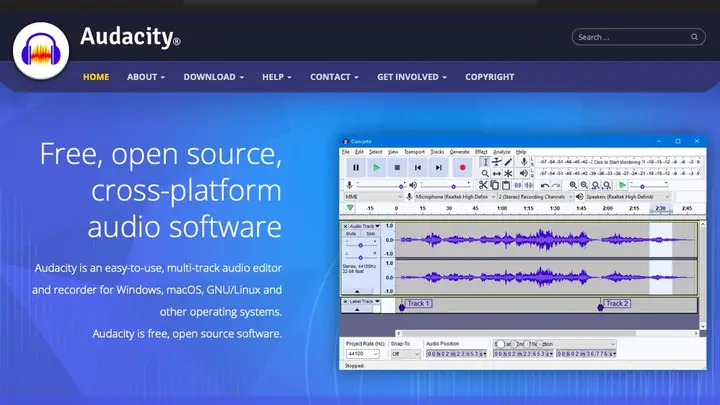Open the Project Rate 44100 dropdown

pyautogui.click(x=362, y=354)
